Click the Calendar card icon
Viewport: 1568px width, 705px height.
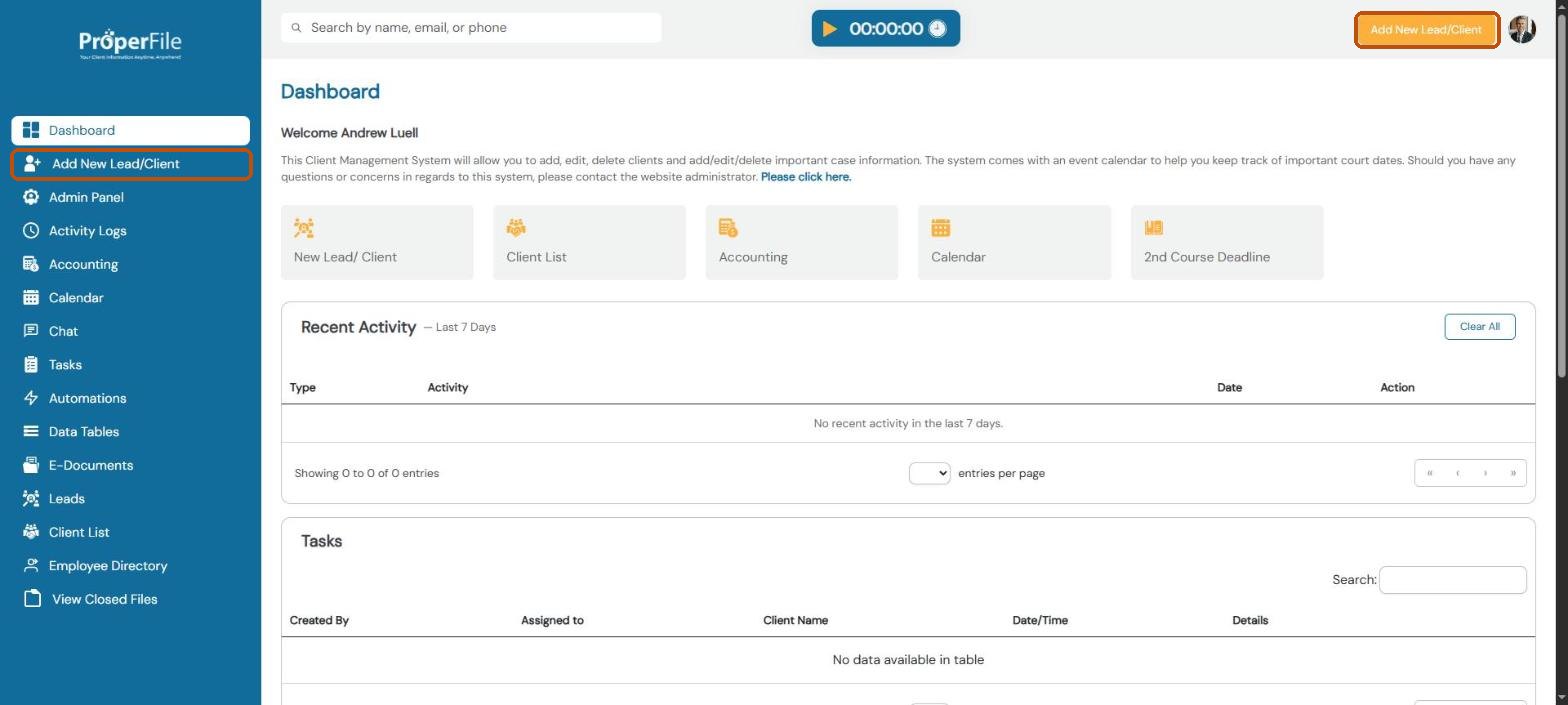click(941, 228)
